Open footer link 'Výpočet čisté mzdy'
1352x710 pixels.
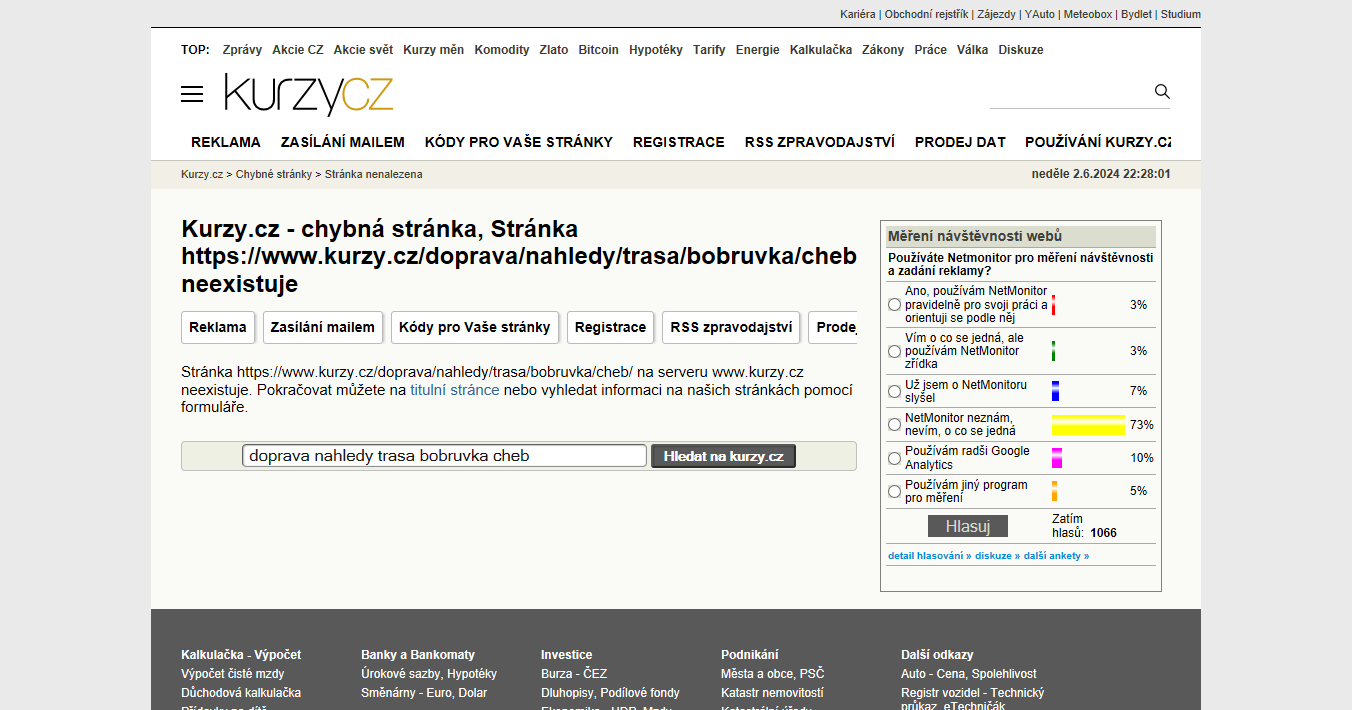point(233,674)
